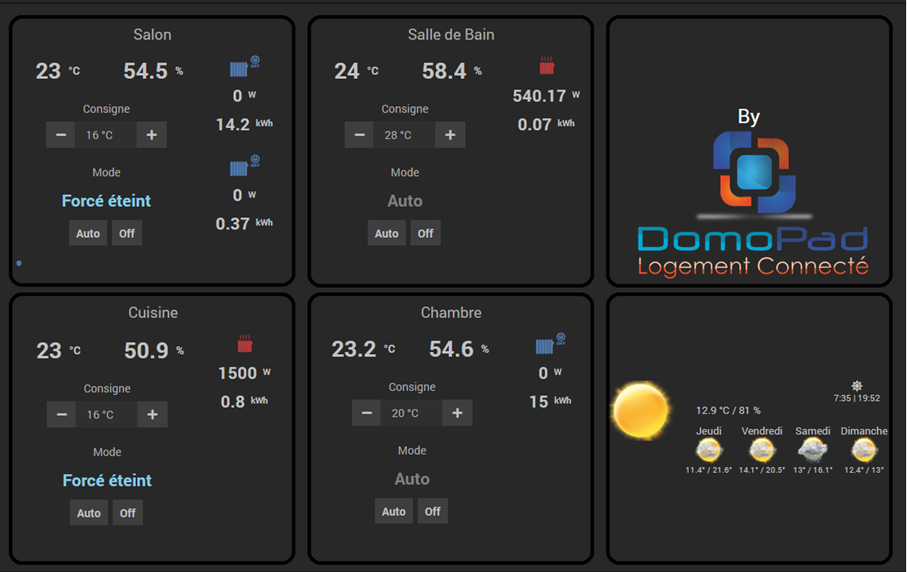Select Auto mode for Cuisine

[89, 512]
